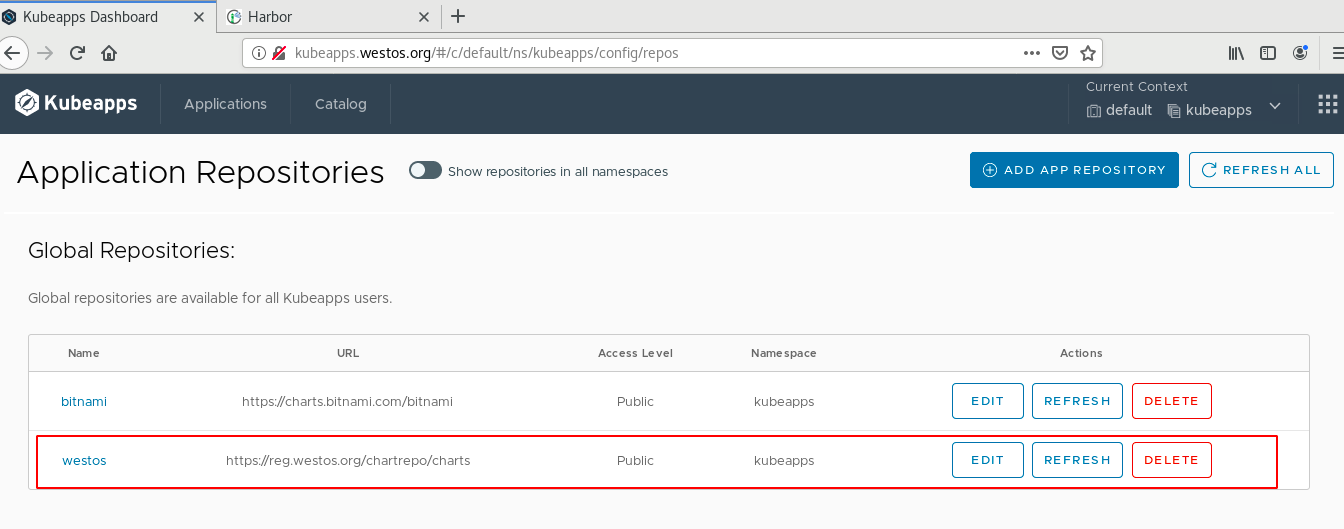
Task: Click the Namespace column header
Action: 784,353
